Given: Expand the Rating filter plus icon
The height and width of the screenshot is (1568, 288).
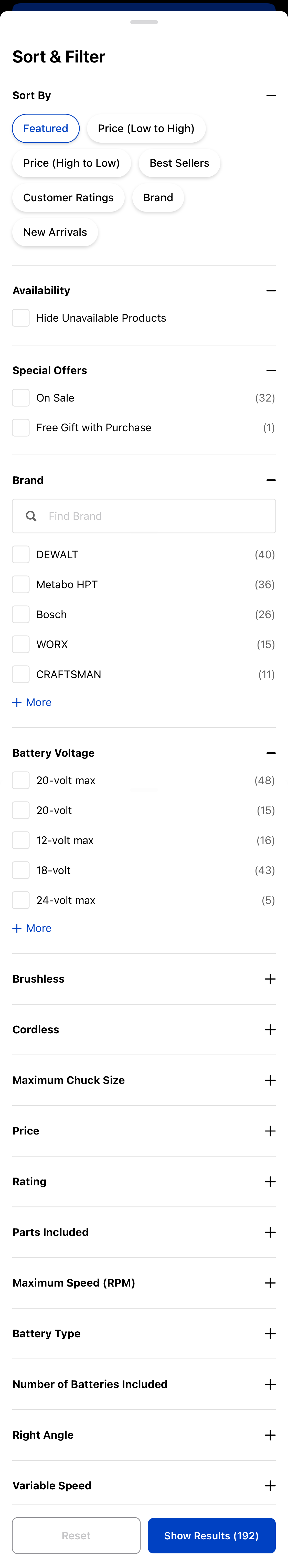Looking at the screenshot, I should point(270,1182).
